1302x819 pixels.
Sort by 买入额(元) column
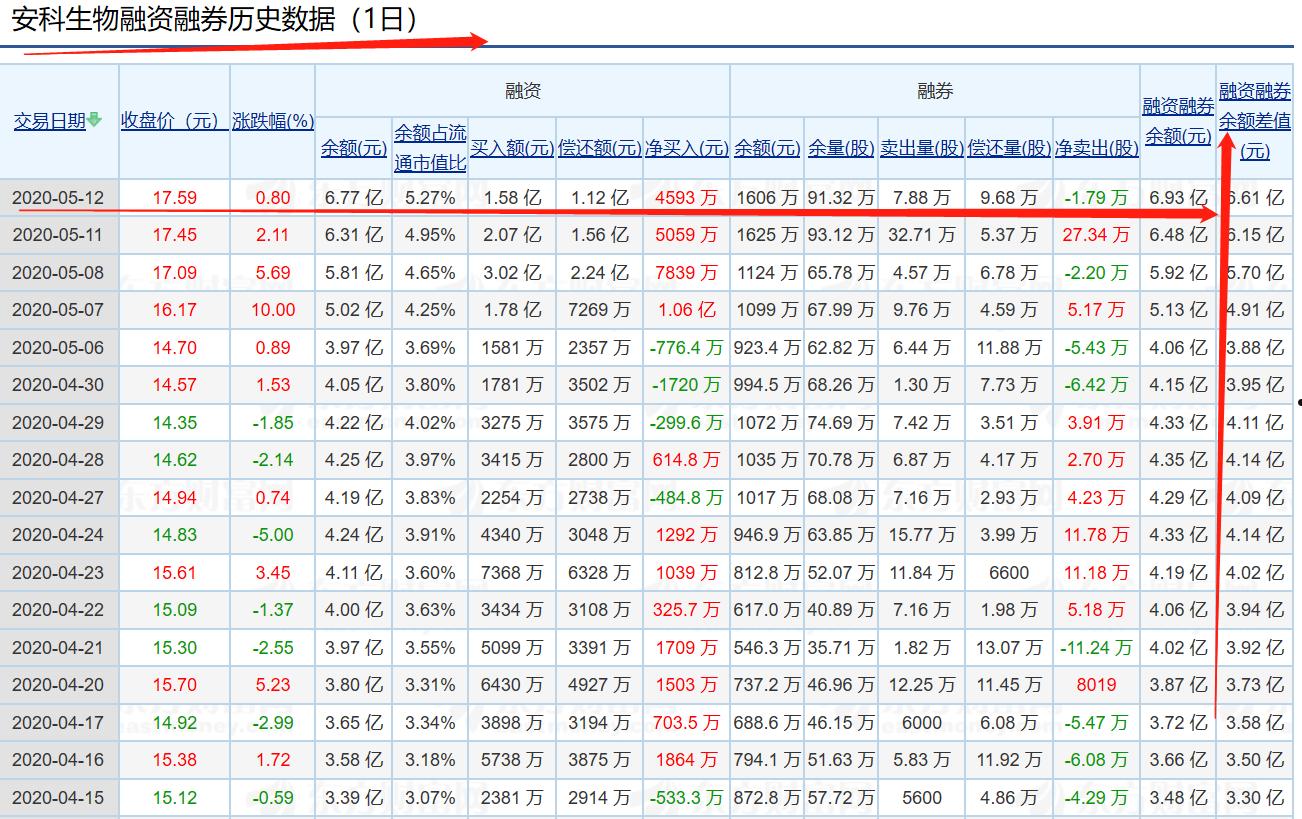coord(512,149)
